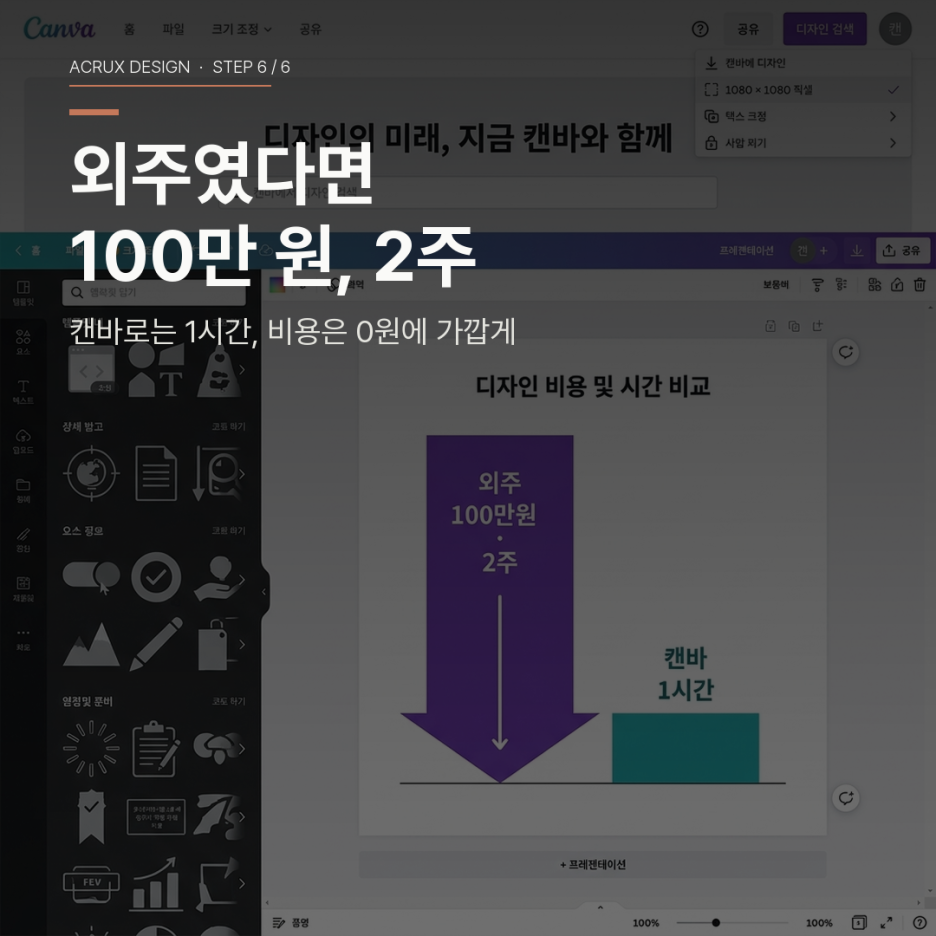
Task: Select the draw pencil sidebar icon
Action: pos(23,540)
